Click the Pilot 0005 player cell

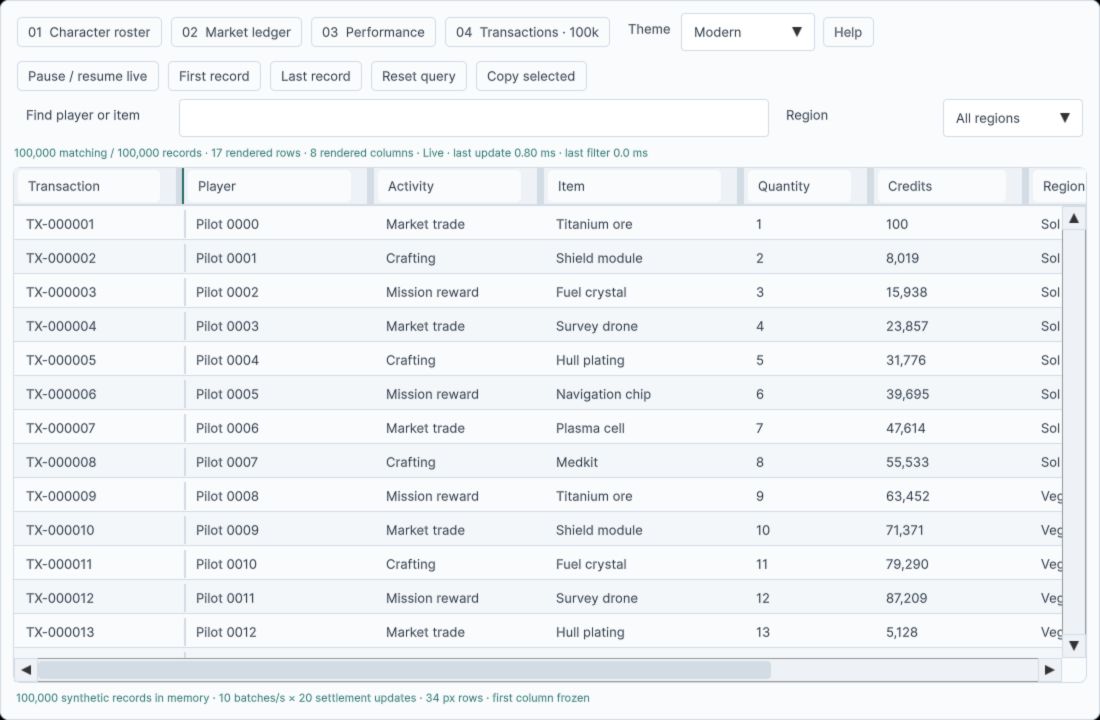click(279, 394)
